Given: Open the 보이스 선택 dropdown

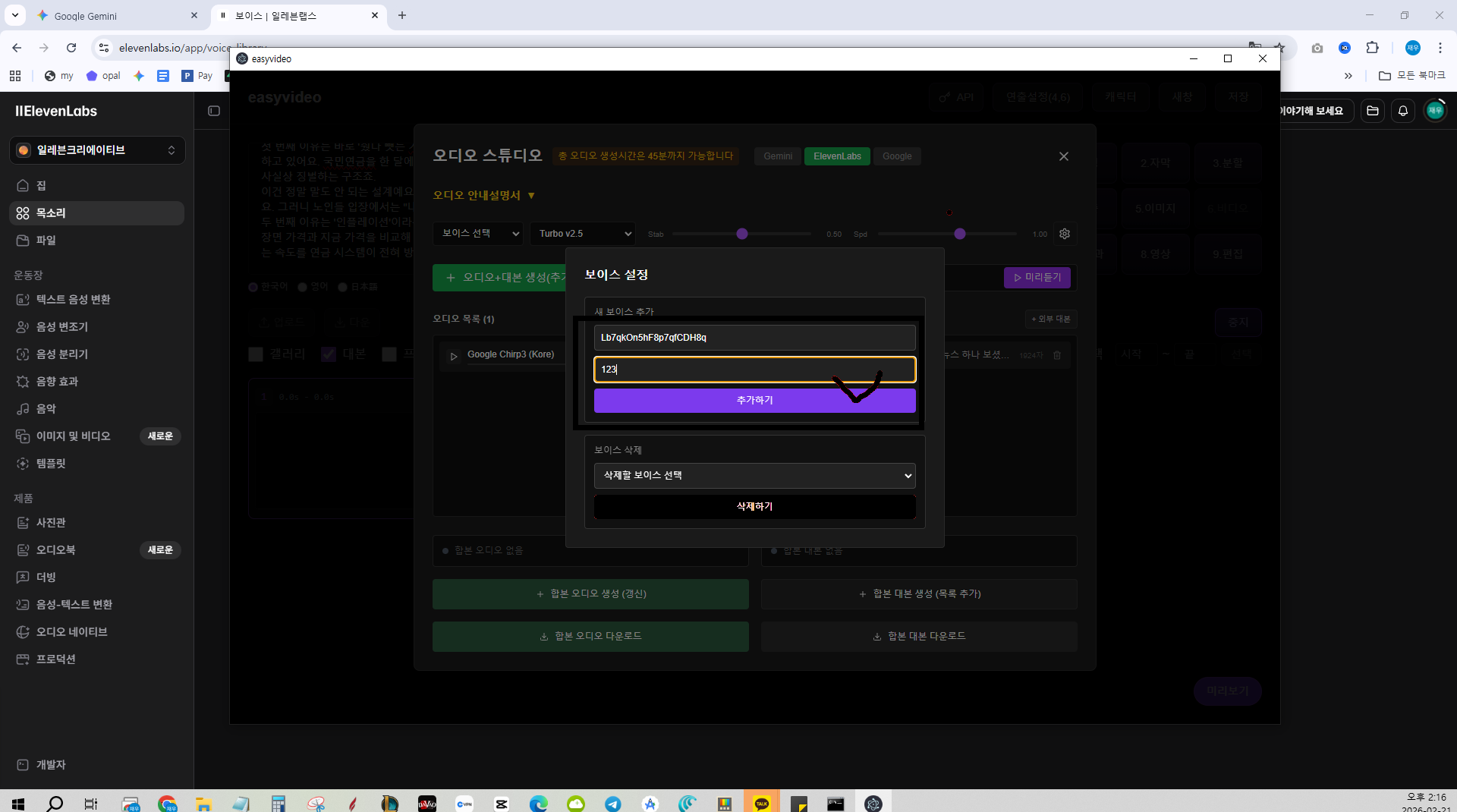Looking at the screenshot, I should click(x=480, y=234).
